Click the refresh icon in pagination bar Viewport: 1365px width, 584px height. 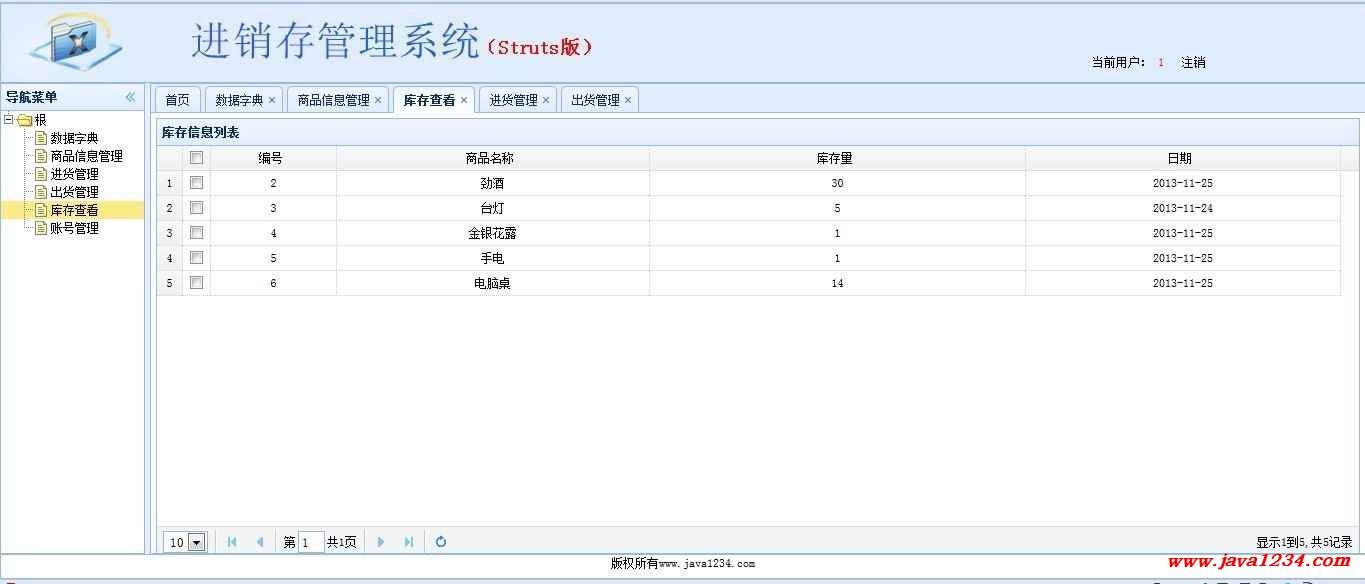click(x=441, y=542)
